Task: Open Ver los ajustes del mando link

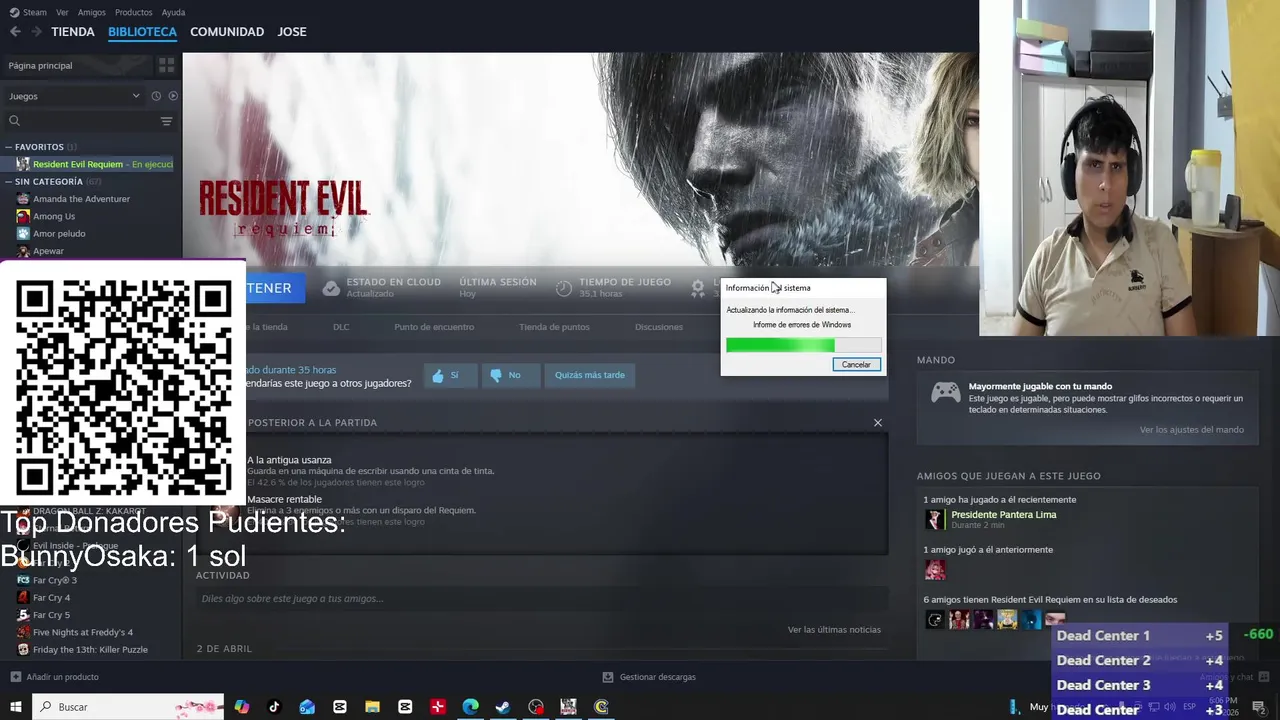Action: (x=1192, y=430)
